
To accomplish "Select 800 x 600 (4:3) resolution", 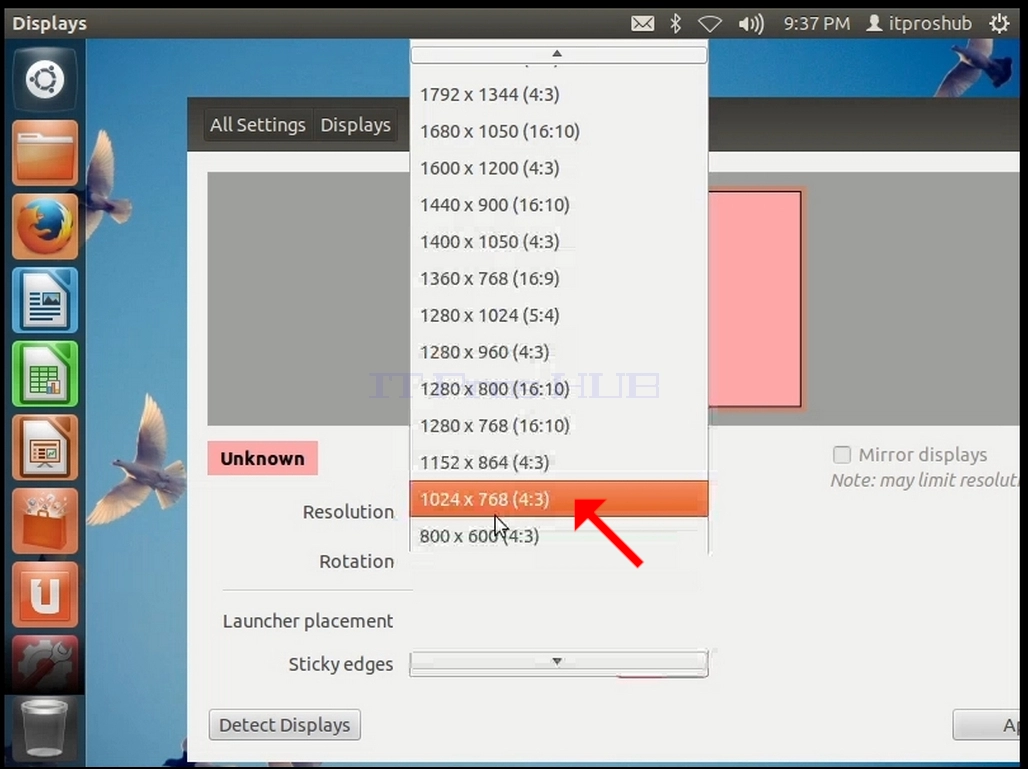I will [x=559, y=536].
